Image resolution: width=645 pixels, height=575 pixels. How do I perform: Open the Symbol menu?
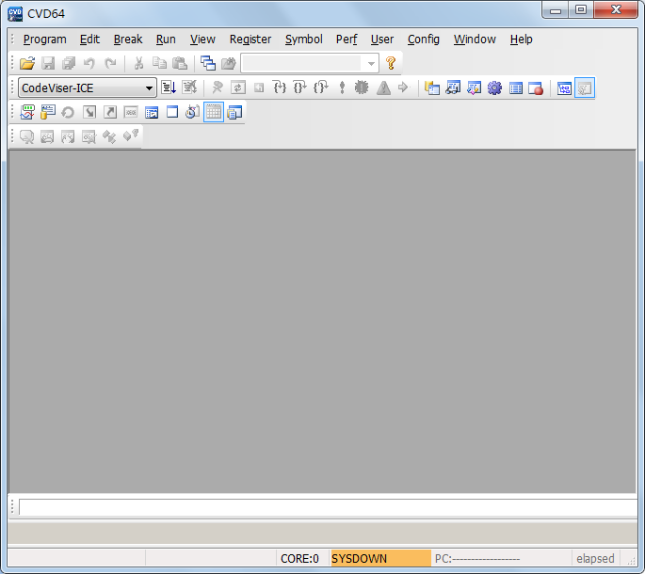click(x=304, y=39)
